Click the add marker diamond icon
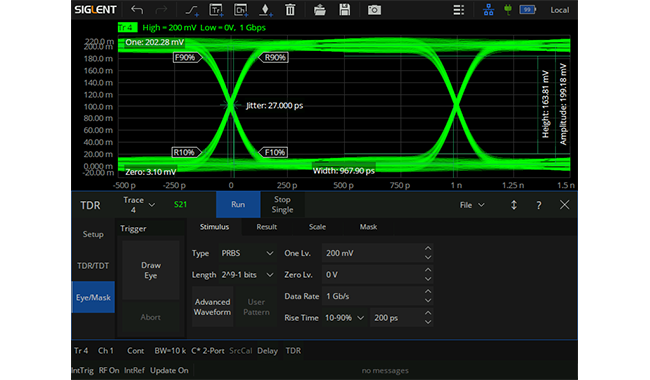Screen dimensions: 650x380 tap(265, 10)
